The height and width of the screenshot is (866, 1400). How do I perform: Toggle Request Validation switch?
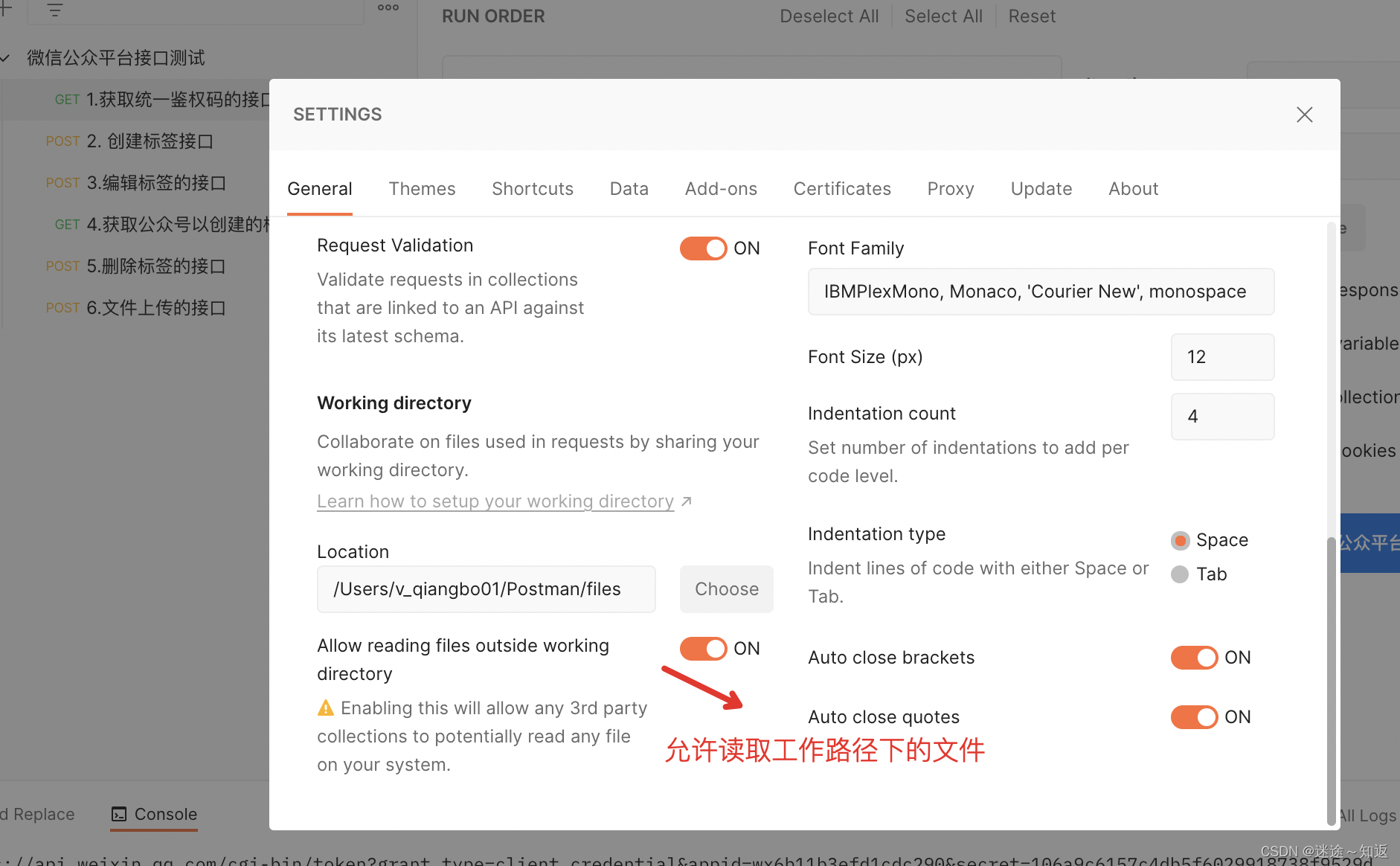pyautogui.click(x=703, y=248)
